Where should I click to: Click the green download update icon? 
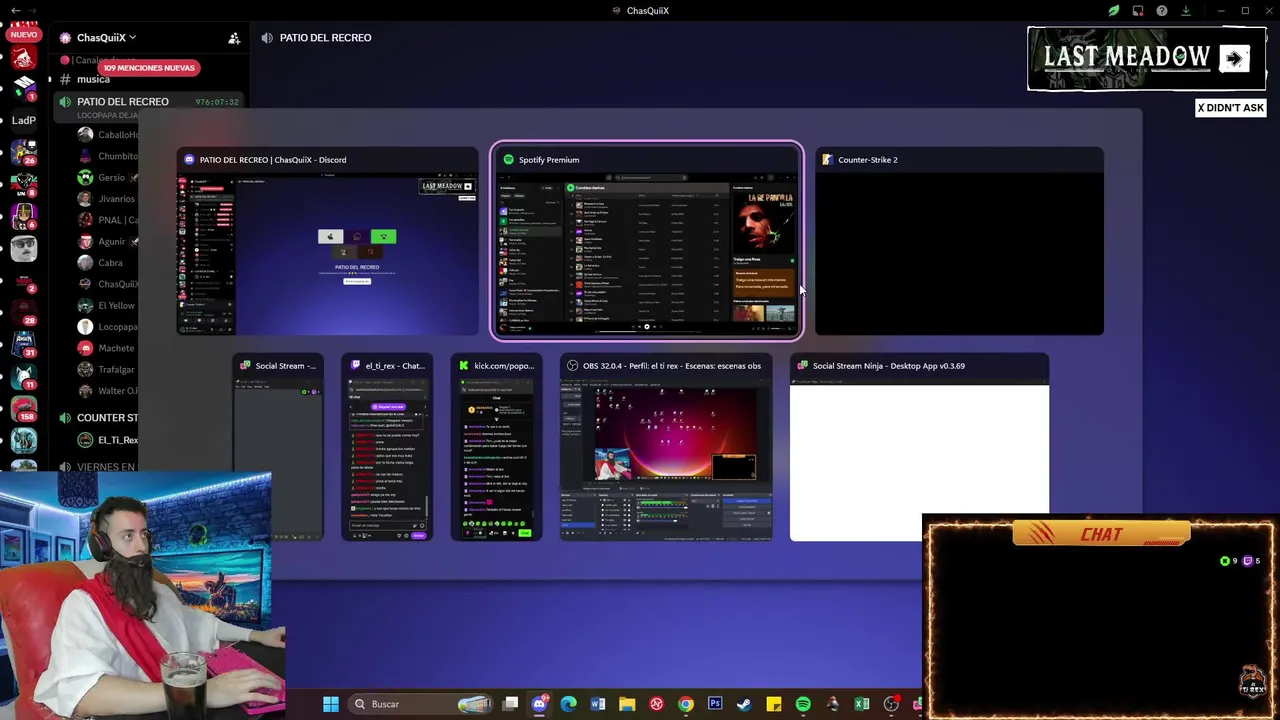(1186, 11)
